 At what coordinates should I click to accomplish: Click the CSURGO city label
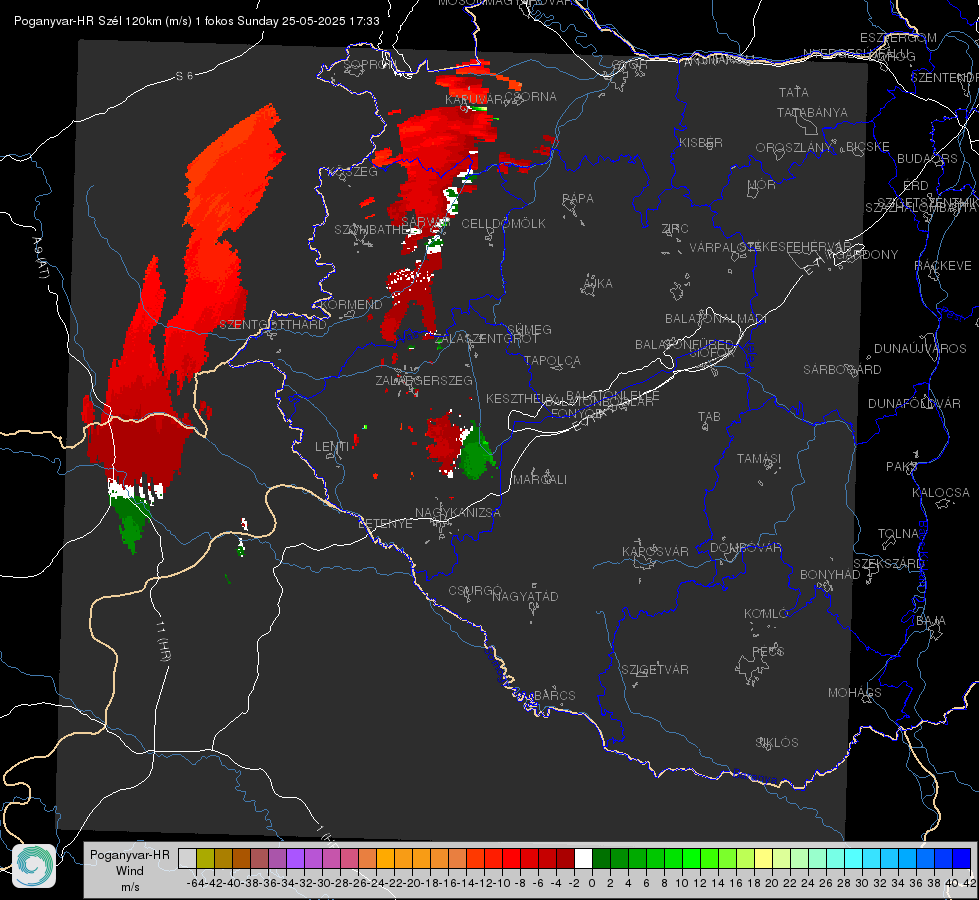tap(475, 590)
